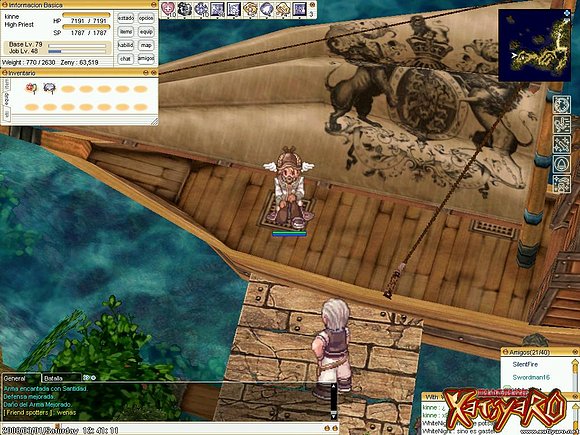
Task: Click the second status buff icon on right edge
Action: pyautogui.click(x=562, y=124)
